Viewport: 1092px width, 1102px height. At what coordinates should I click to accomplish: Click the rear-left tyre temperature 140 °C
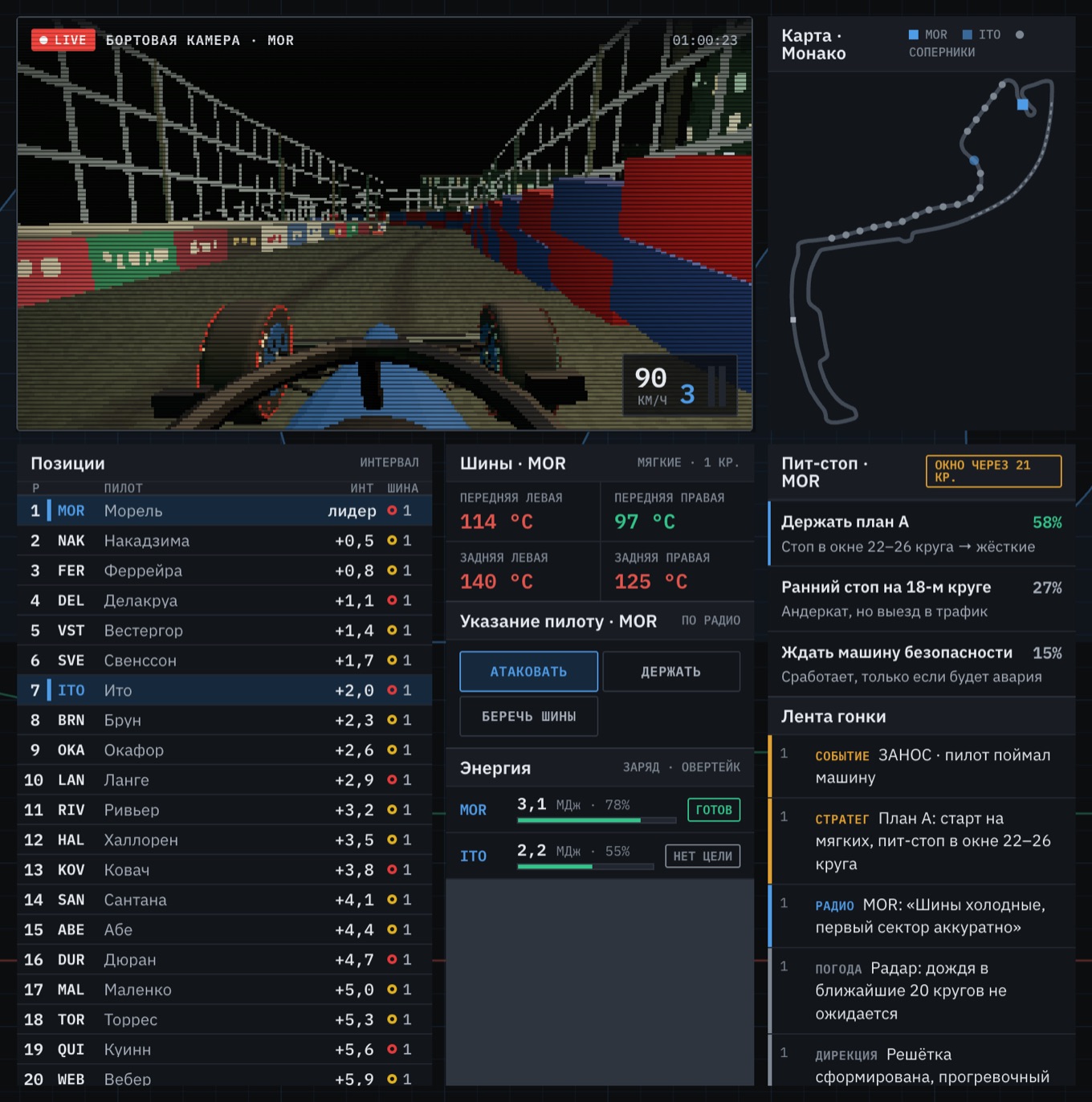pyautogui.click(x=496, y=582)
